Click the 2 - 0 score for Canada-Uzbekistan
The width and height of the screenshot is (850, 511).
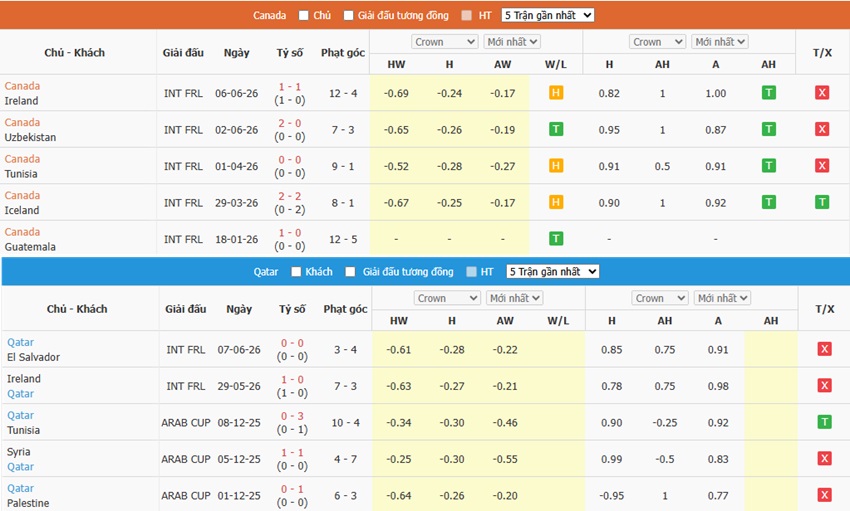pos(289,123)
